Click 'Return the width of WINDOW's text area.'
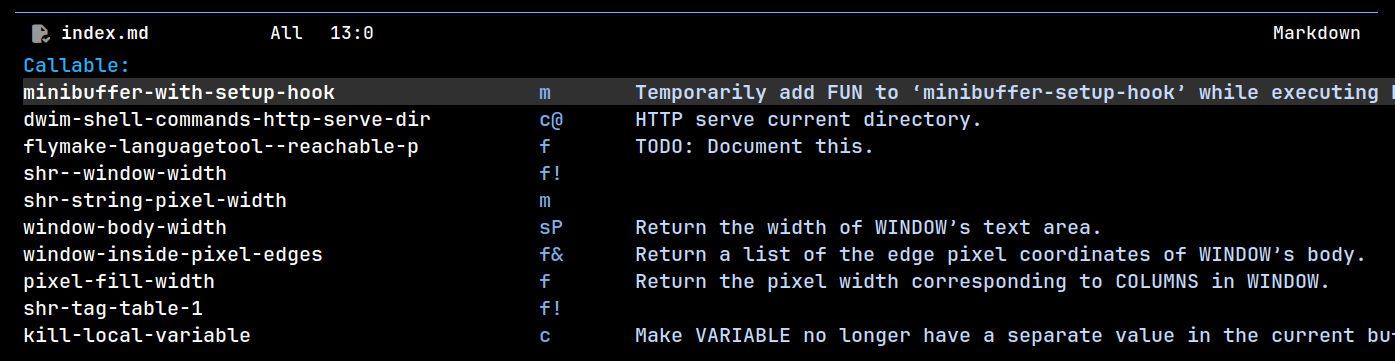 (x=869, y=228)
